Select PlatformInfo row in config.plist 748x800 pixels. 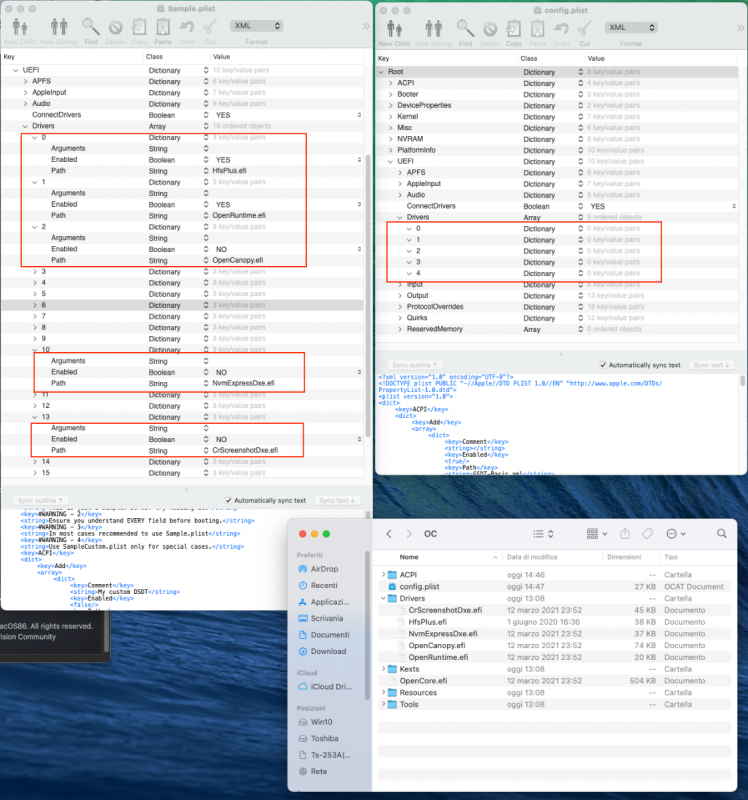tap(557, 150)
